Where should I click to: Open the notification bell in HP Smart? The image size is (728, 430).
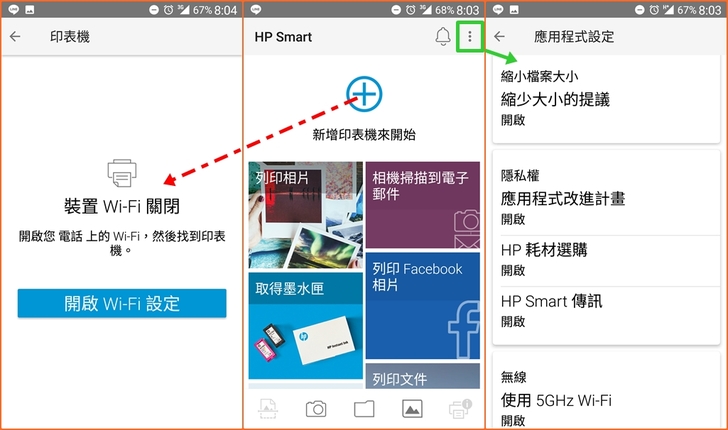pos(443,37)
